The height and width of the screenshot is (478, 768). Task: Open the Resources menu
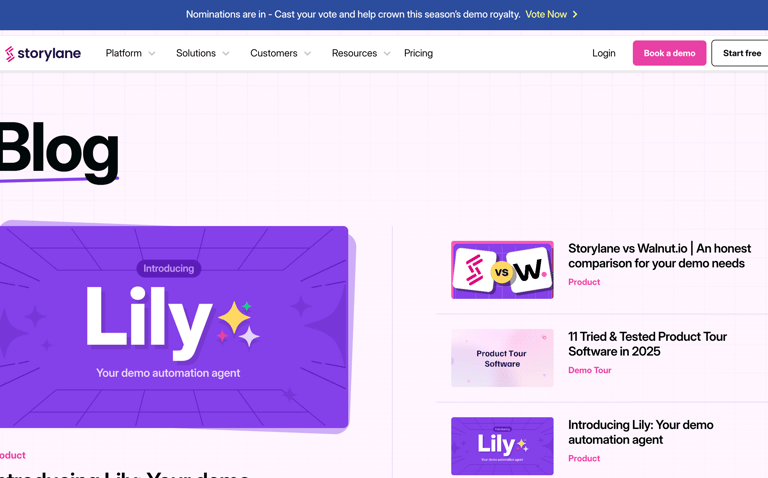354,53
